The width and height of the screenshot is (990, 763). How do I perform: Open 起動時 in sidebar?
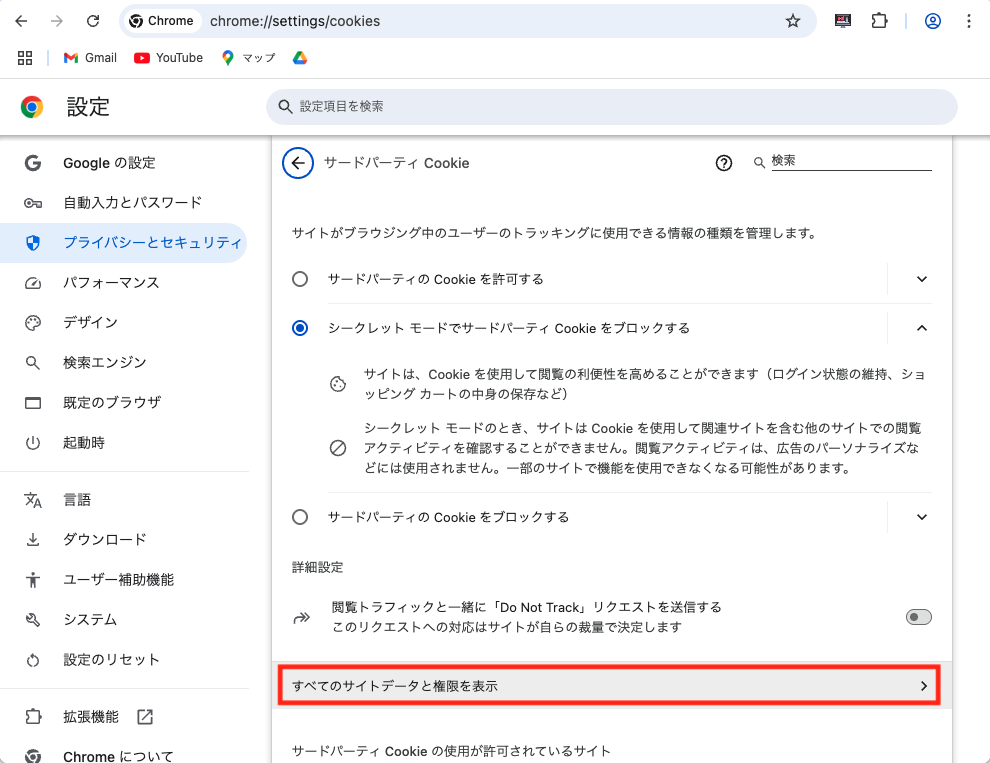[x=124, y=443]
